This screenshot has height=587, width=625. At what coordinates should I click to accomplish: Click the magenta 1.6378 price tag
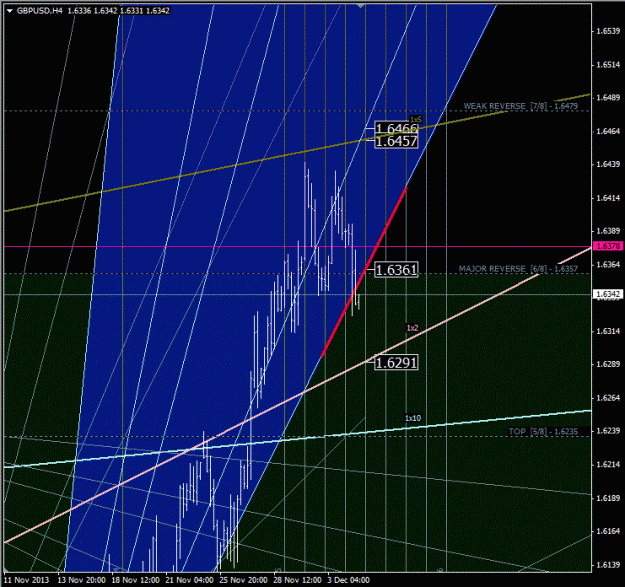tap(607, 246)
